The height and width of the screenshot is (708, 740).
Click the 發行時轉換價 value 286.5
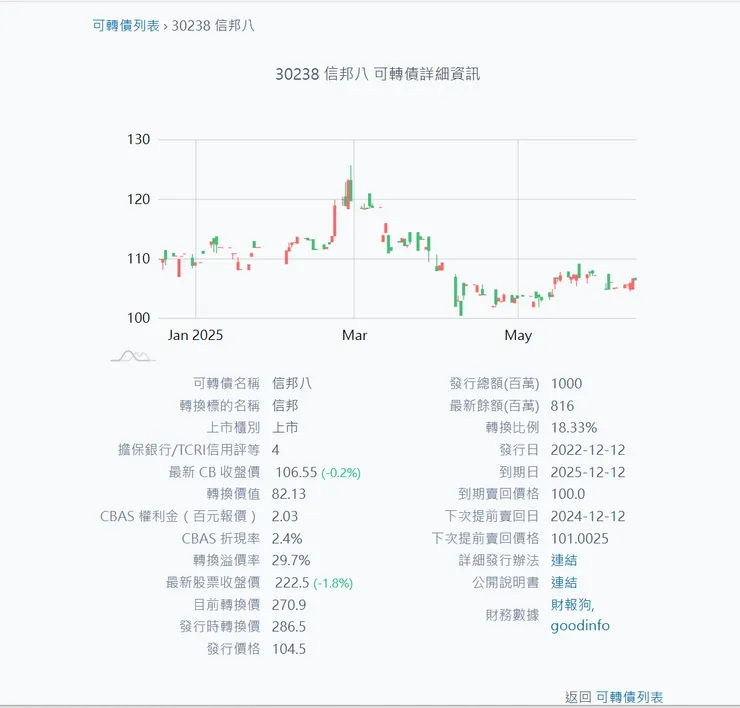point(289,627)
